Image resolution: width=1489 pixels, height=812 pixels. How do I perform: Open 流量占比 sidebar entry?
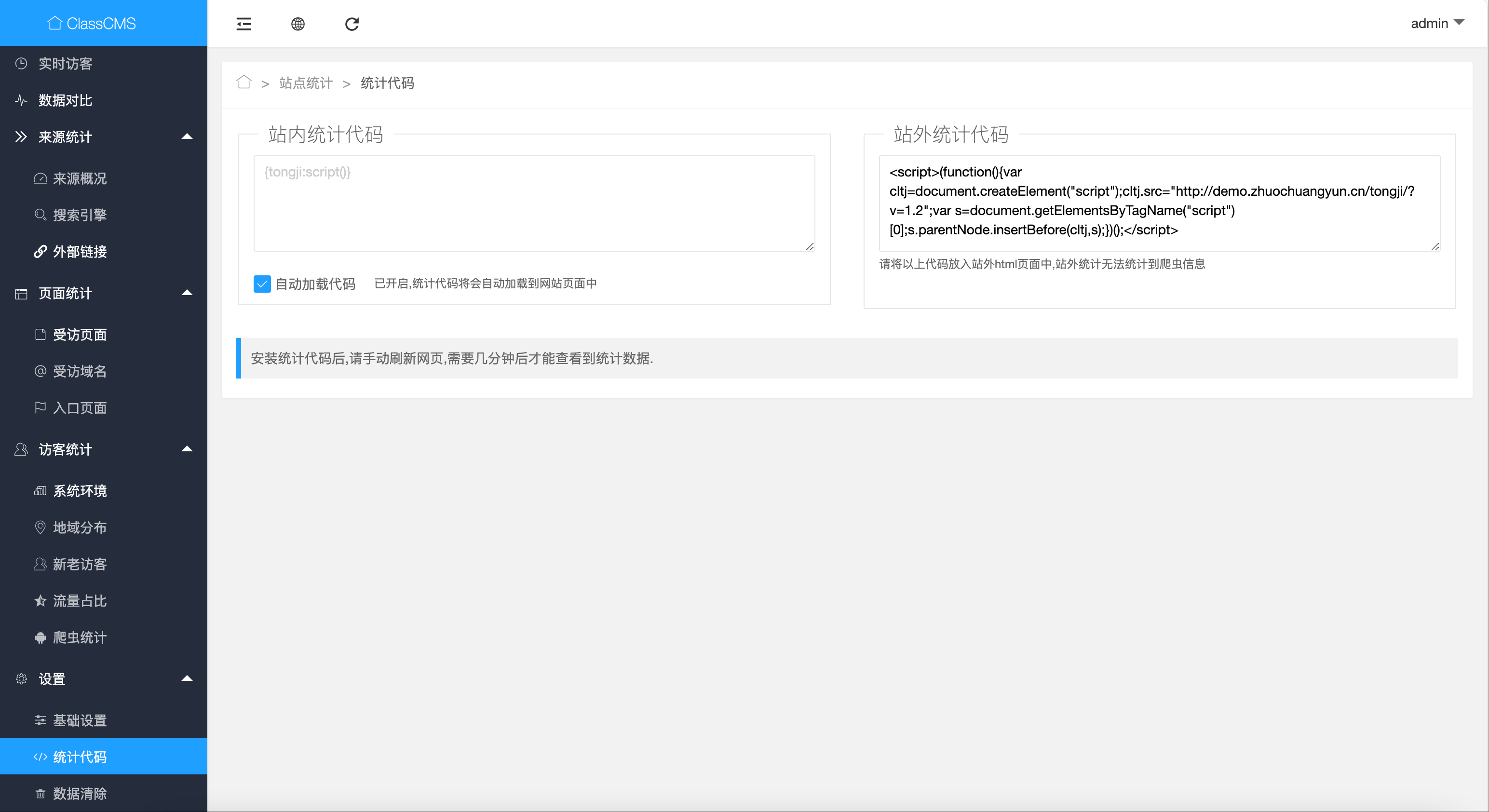coord(104,600)
